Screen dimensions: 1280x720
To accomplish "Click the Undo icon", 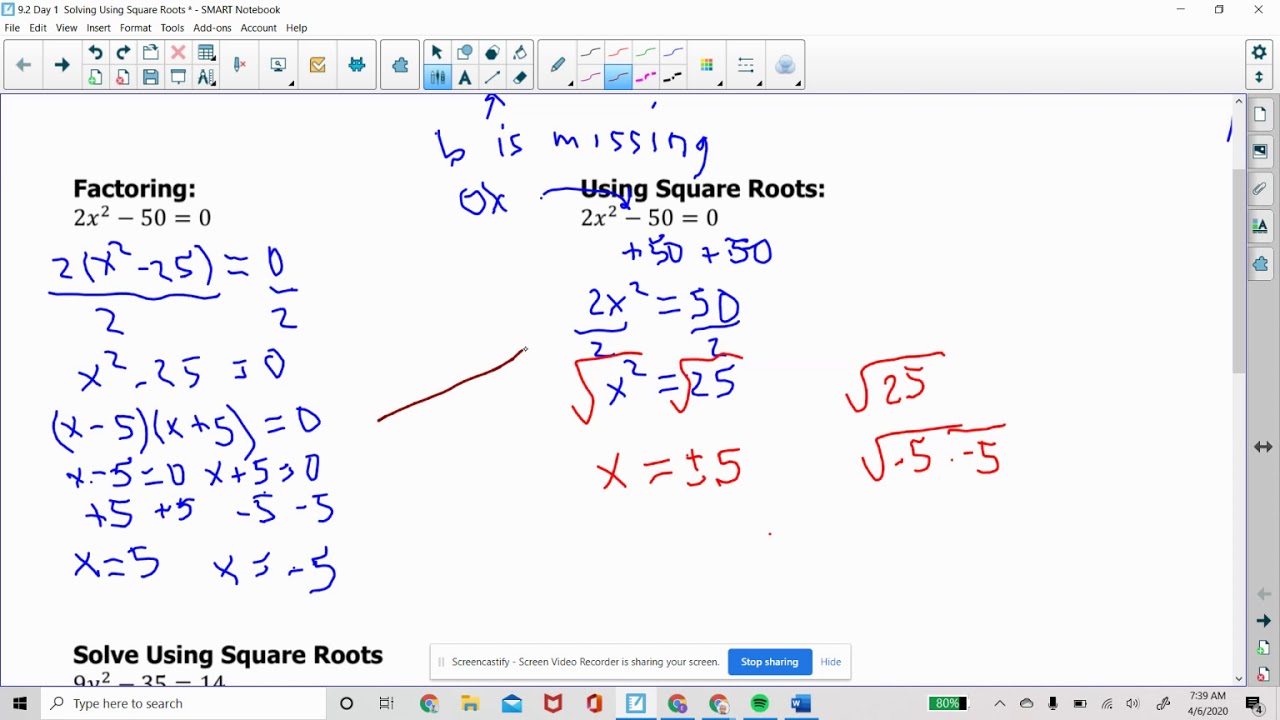I will coord(95,53).
